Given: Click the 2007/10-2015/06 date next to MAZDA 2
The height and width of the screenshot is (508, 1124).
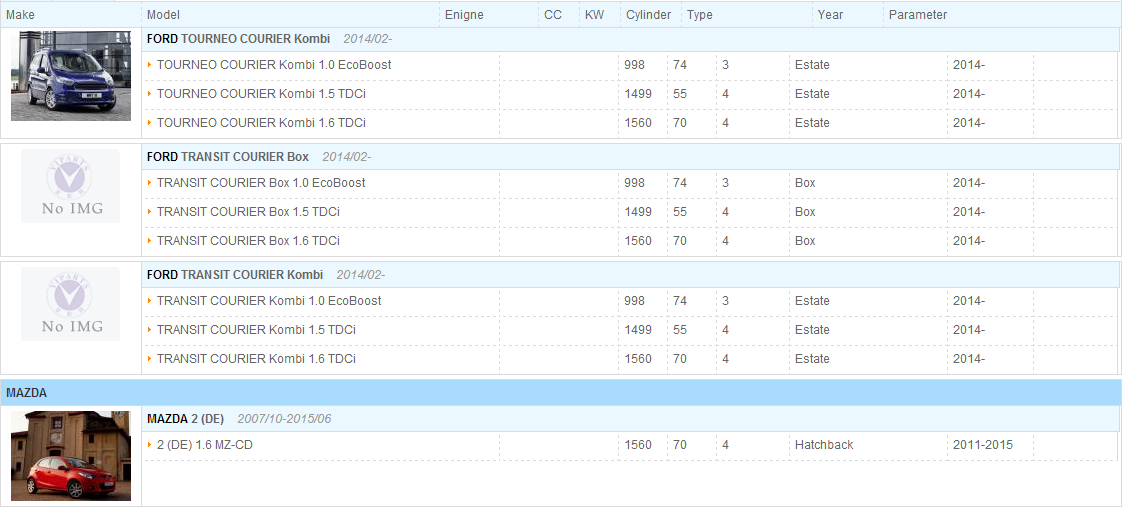Looking at the screenshot, I should pyautogui.click(x=285, y=418).
